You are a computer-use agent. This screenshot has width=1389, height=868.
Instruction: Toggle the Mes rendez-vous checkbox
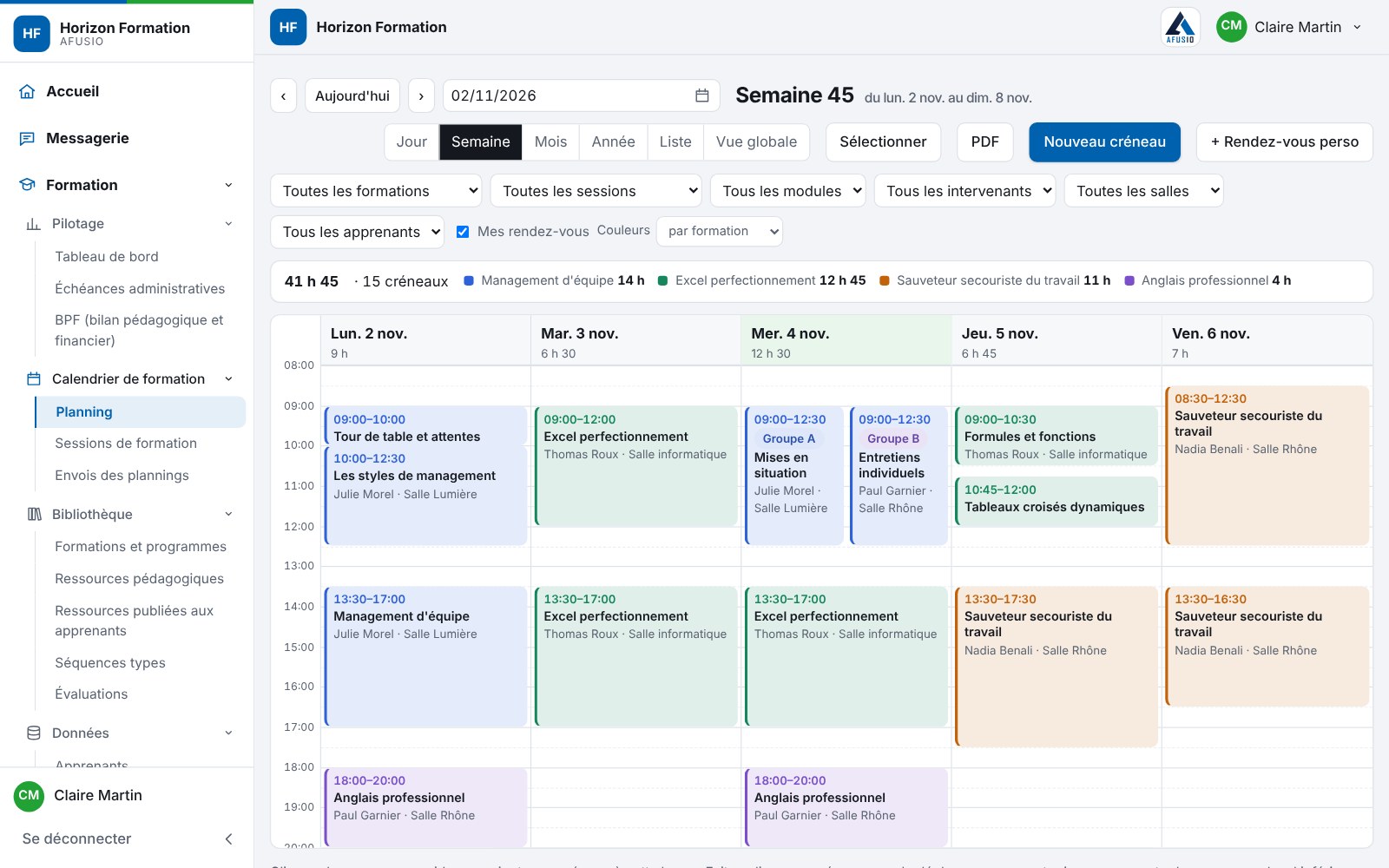point(463,232)
